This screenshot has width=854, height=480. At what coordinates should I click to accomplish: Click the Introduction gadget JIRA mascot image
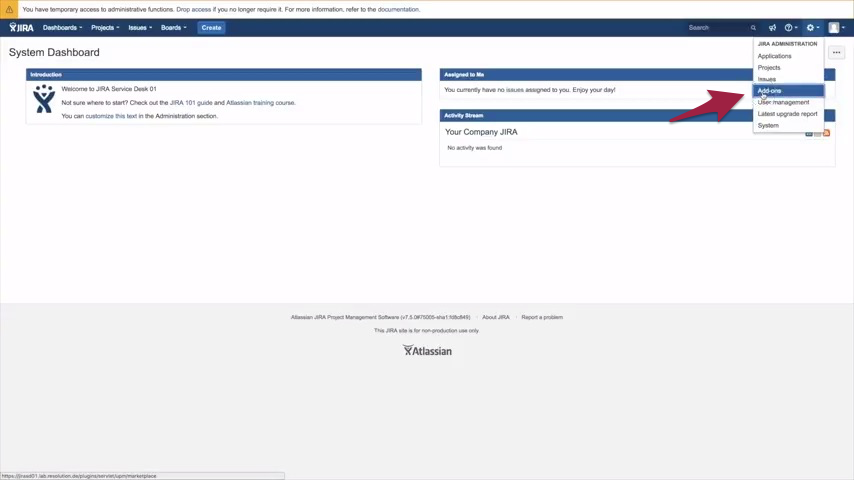pyautogui.click(x=44, y=99)
